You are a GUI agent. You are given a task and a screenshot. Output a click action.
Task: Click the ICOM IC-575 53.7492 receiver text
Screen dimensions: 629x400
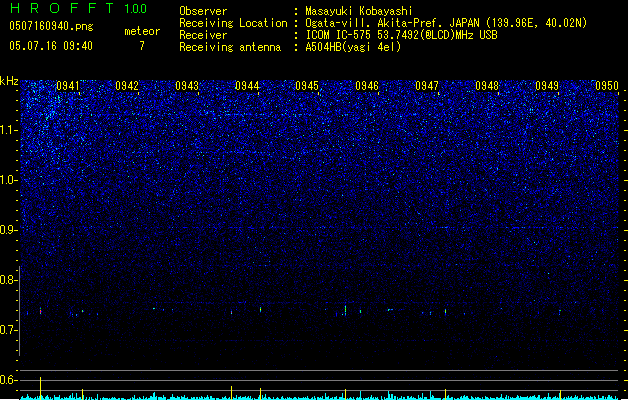tap(401, 35)
